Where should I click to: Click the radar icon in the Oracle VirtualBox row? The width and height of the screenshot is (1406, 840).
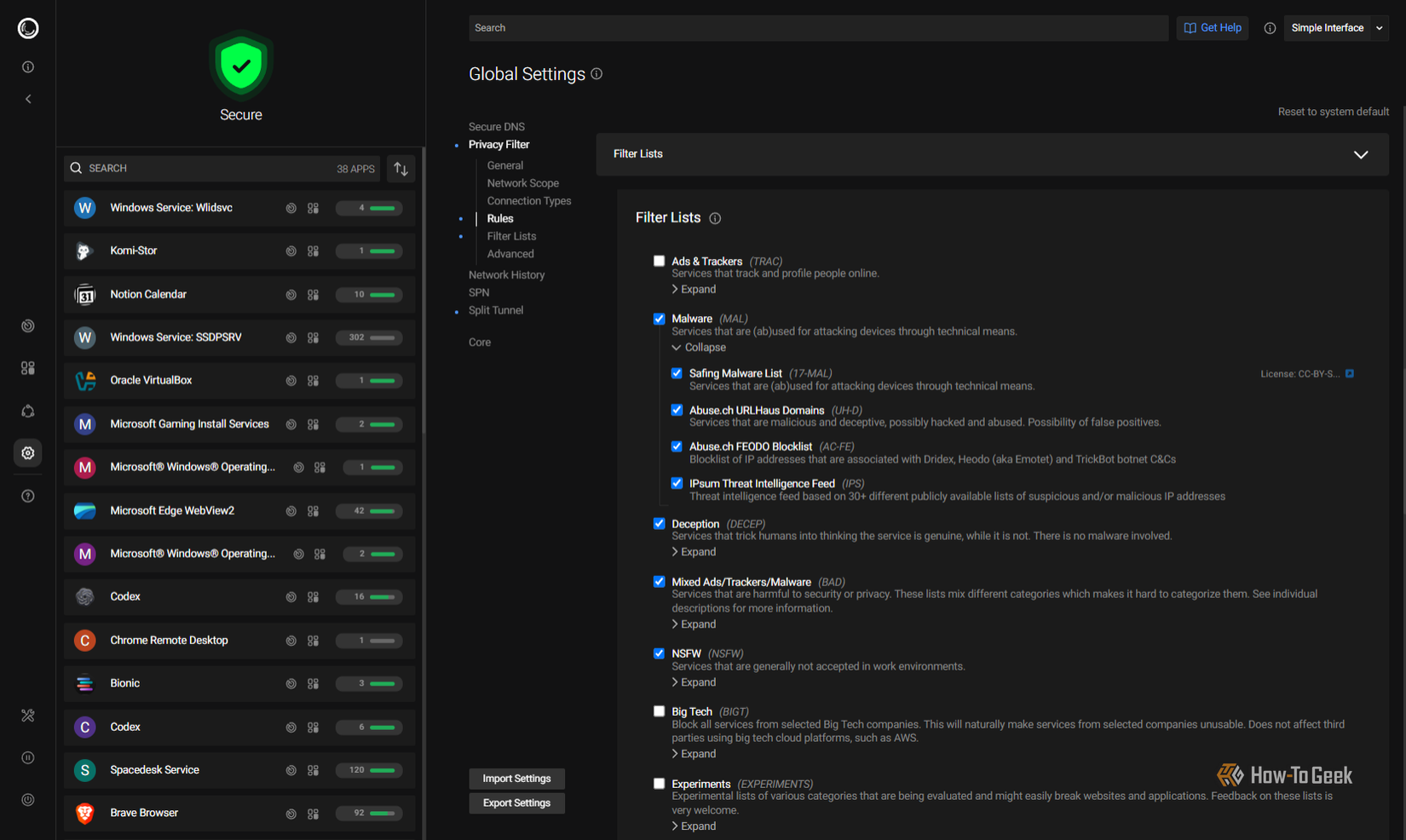[291, 381]
